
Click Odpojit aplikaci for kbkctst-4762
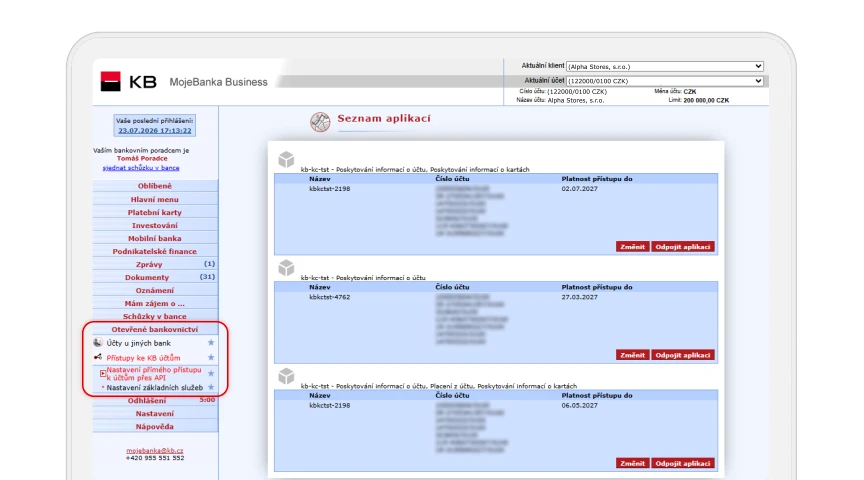(683, 355)
